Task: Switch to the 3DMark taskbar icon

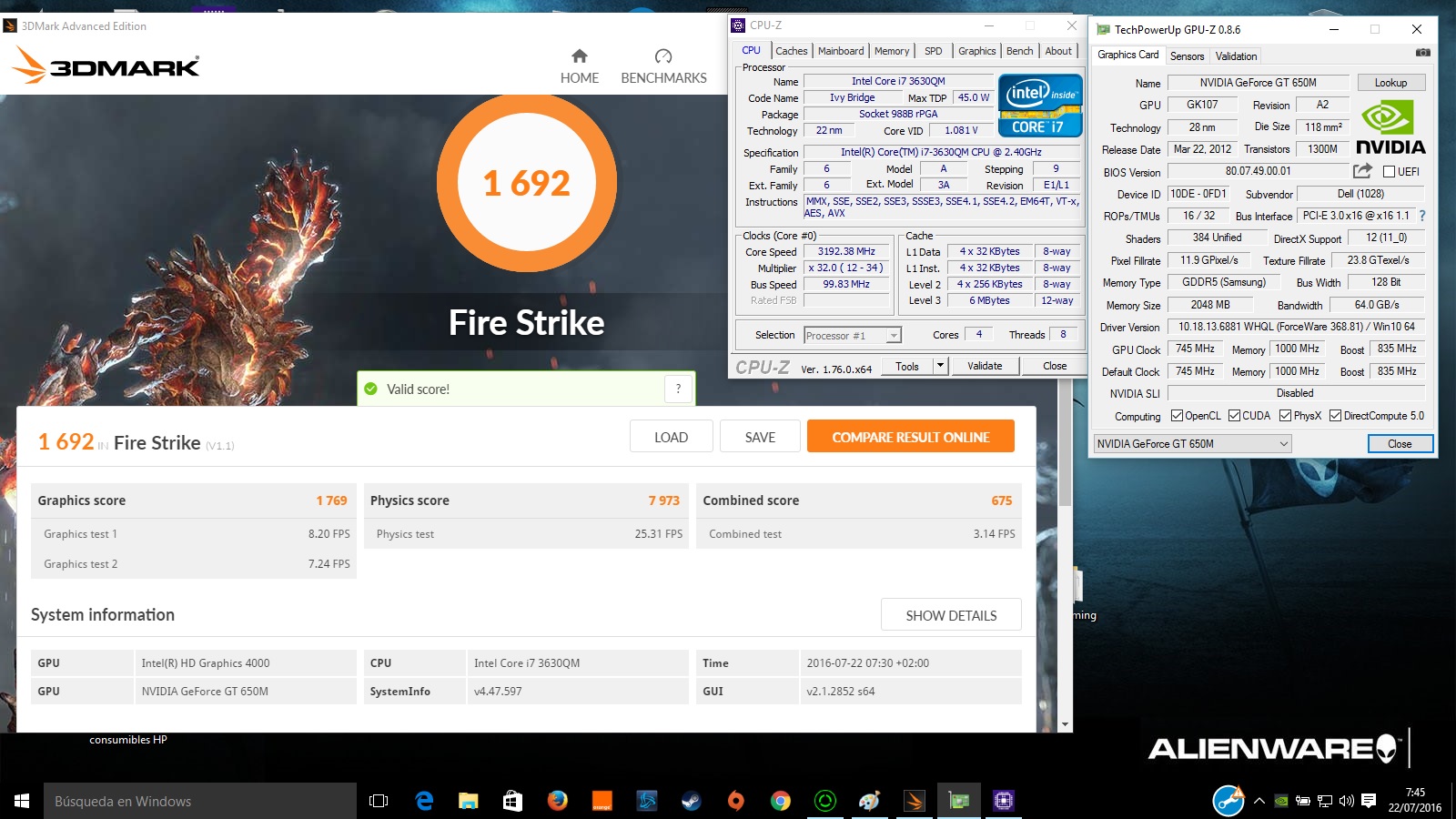Action: [x=915, y=801]
